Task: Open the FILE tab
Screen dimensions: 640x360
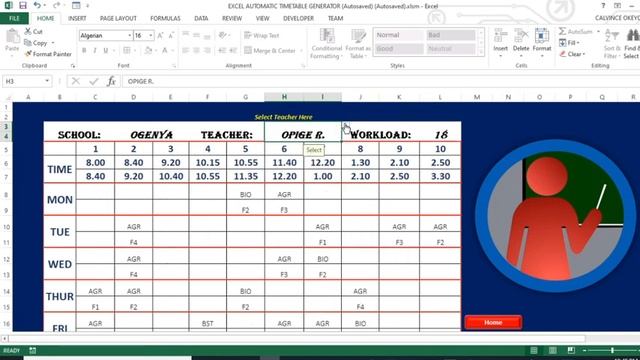Action: pyautogui.click(x=14, y=18)
